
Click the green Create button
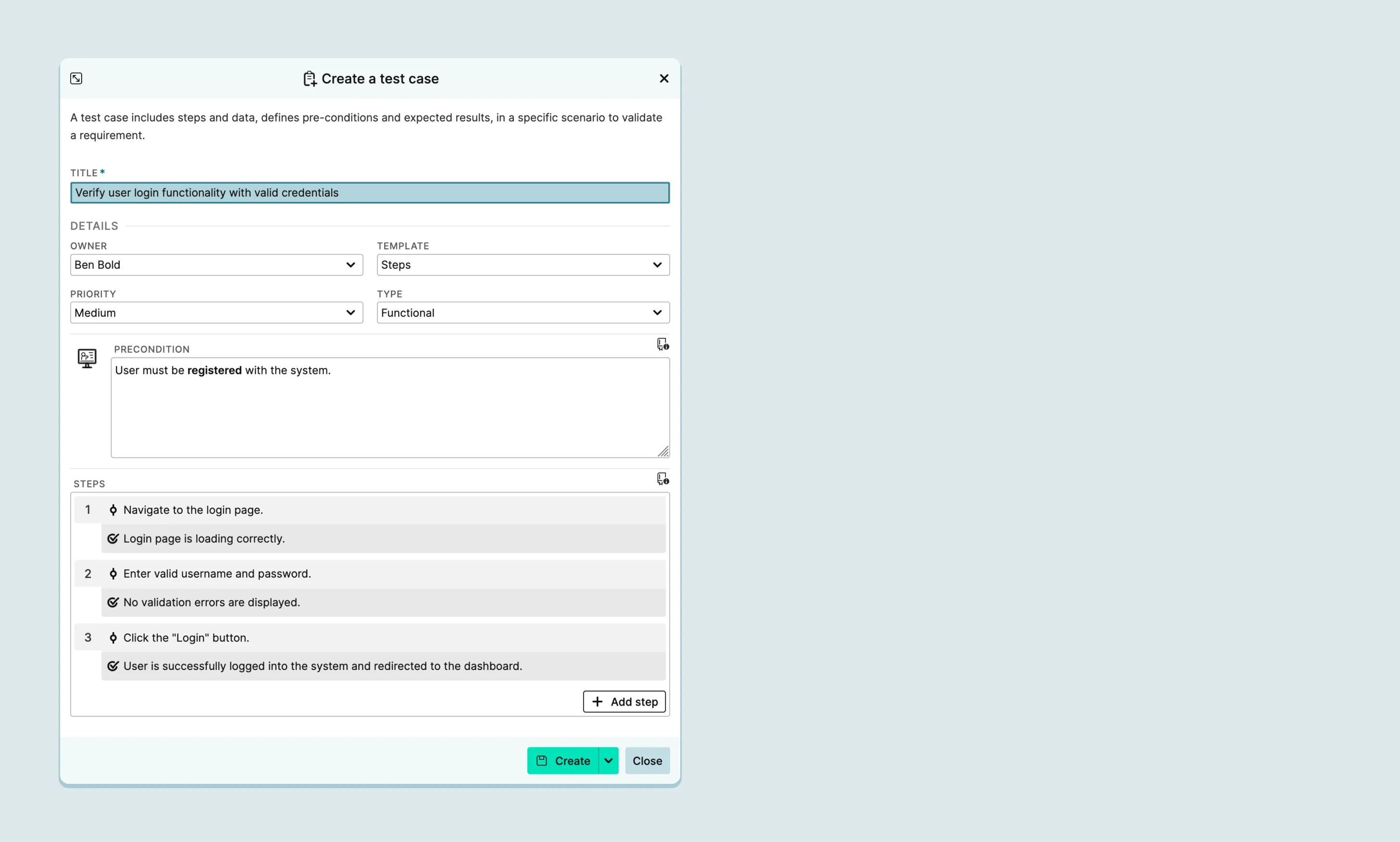pyautogui.click(x=563, y=761)
